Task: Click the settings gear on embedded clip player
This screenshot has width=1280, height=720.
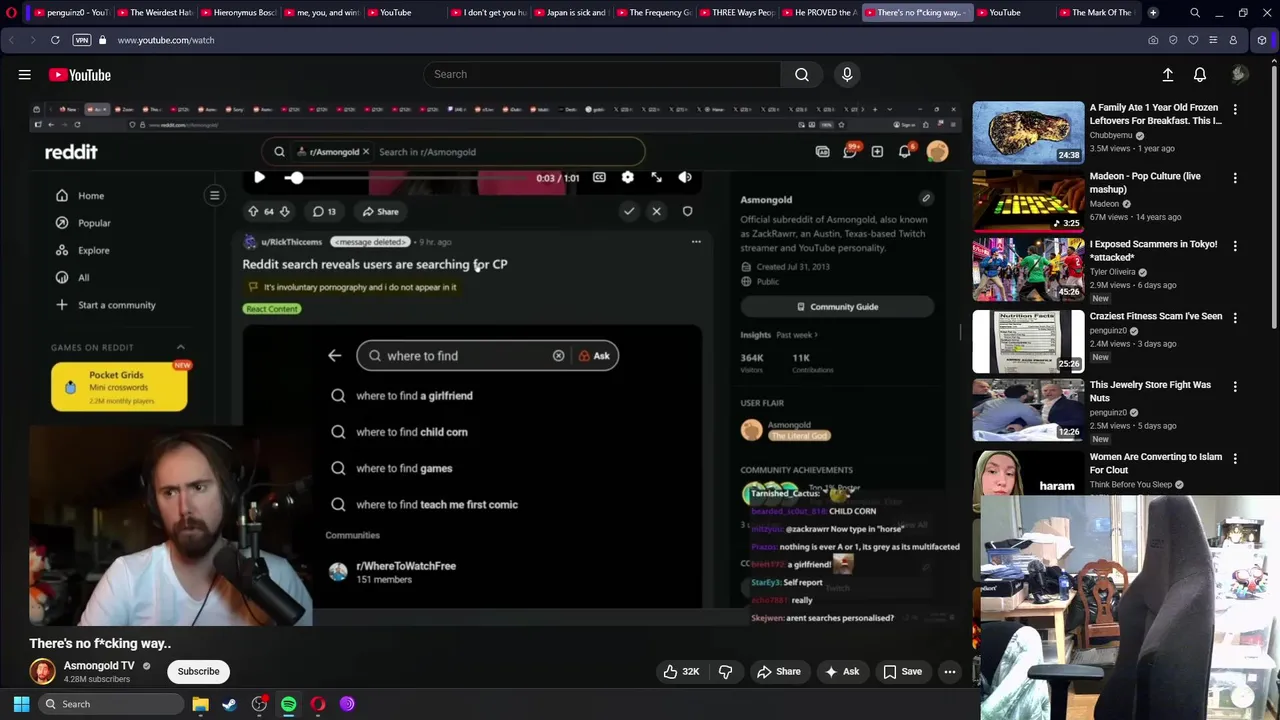Action: point(627,177)
